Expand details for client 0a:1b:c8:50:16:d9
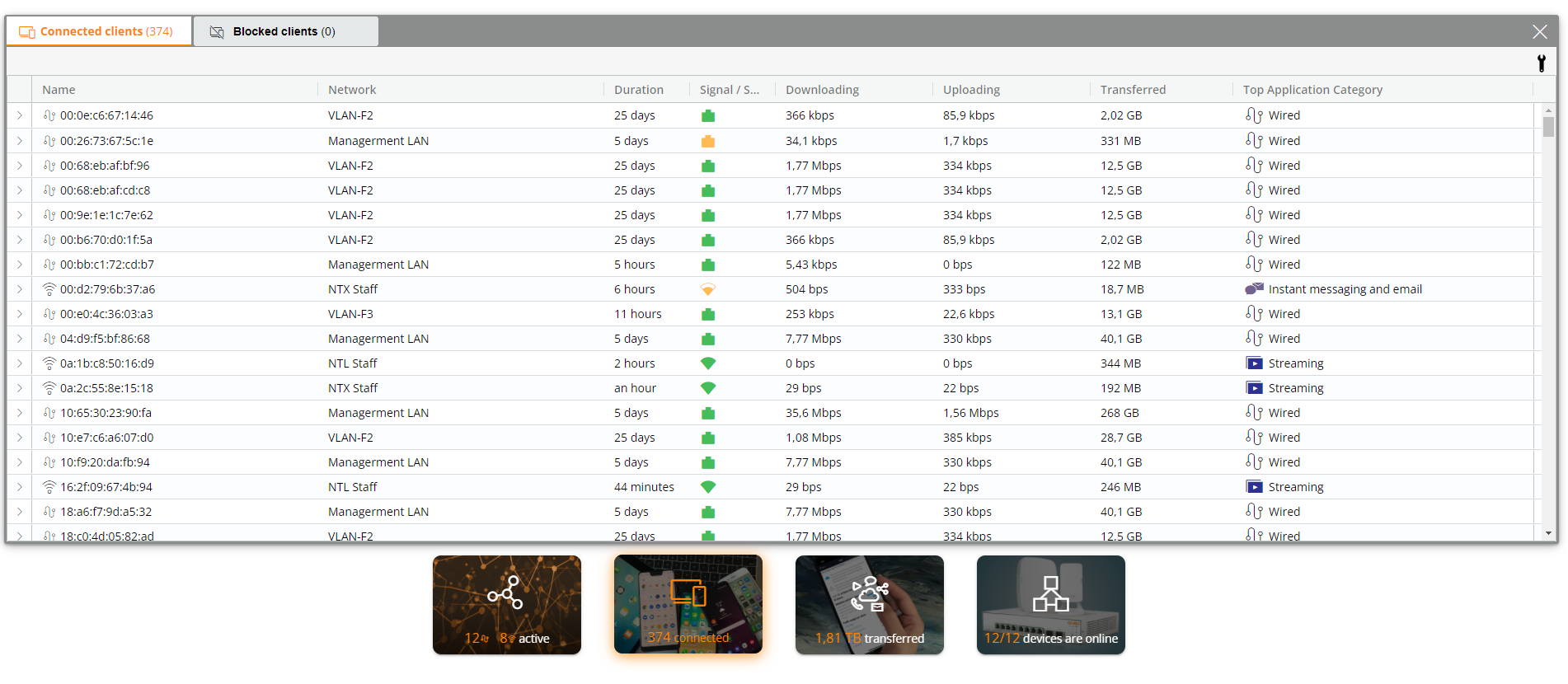Screen dimensions: 1568x684 20,363
